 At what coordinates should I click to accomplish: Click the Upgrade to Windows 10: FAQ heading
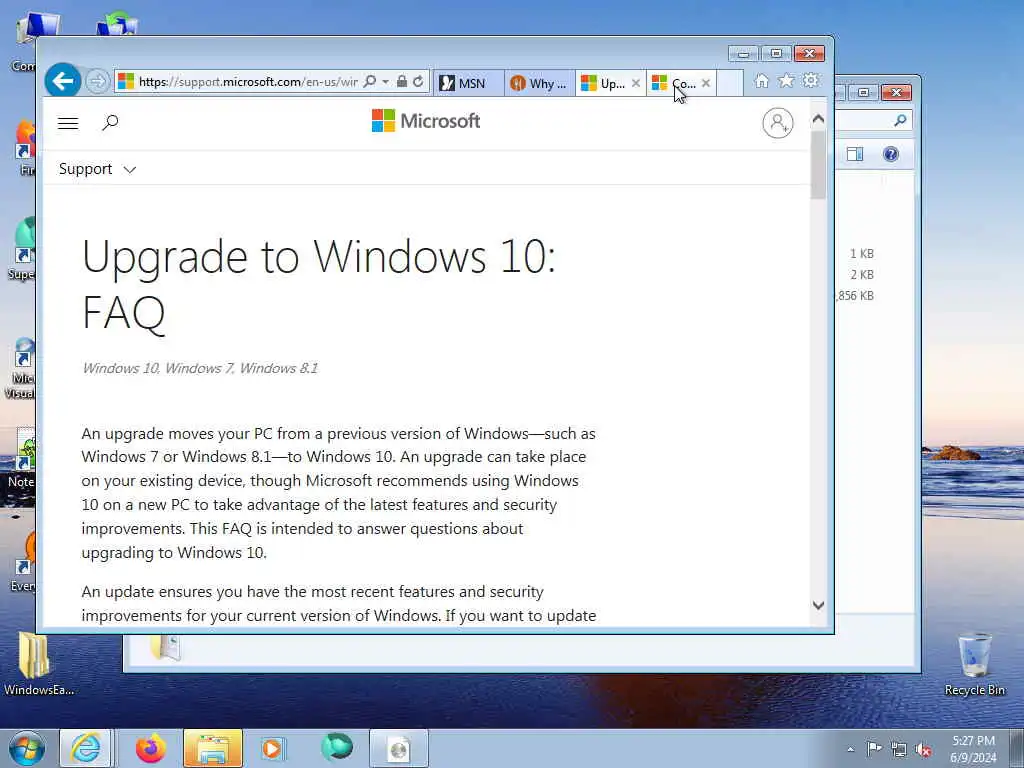(319, 284)
